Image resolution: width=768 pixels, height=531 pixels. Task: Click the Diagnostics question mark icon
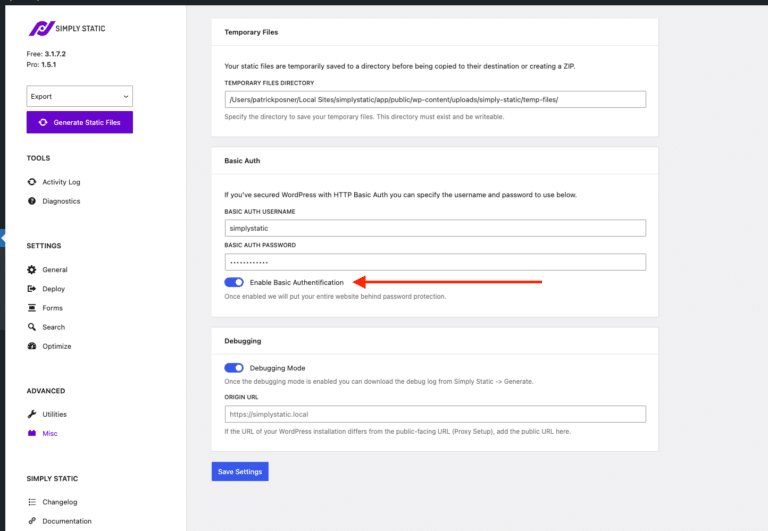pos(32,201)
